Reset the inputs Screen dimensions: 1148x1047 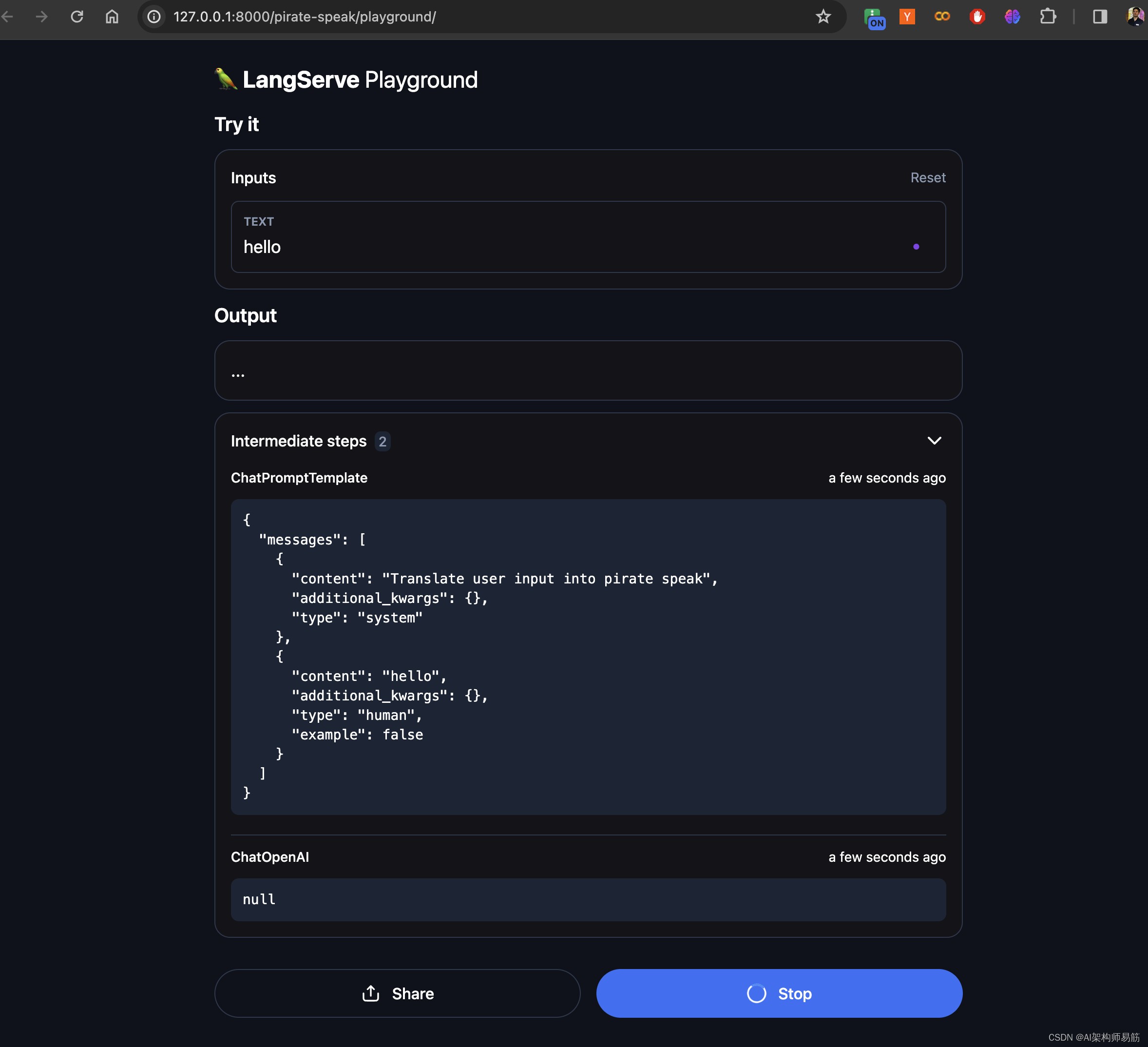(x=928, y=178)
